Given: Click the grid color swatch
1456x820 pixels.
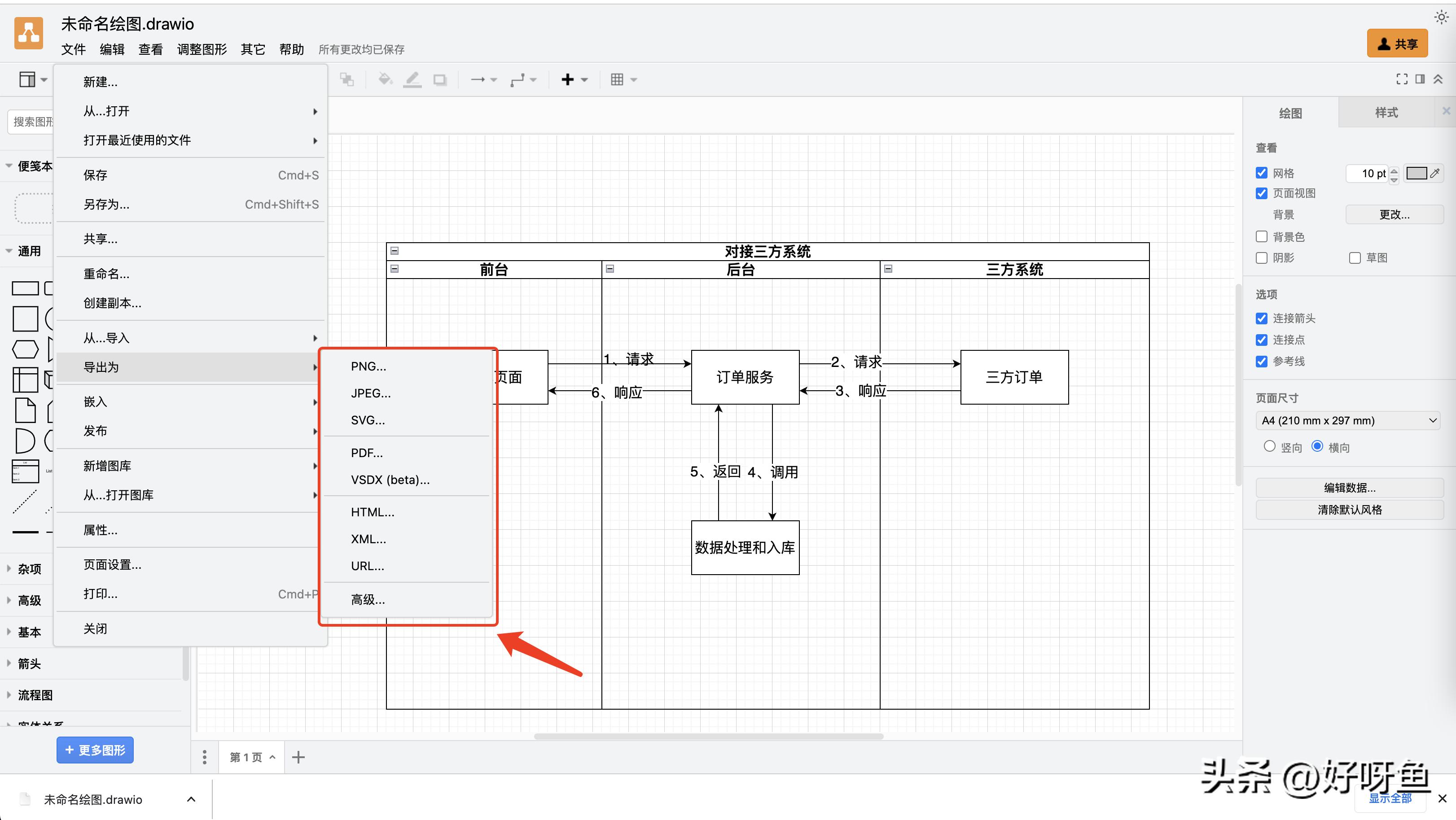Looking at the screenshot, I should (1416, 173).
